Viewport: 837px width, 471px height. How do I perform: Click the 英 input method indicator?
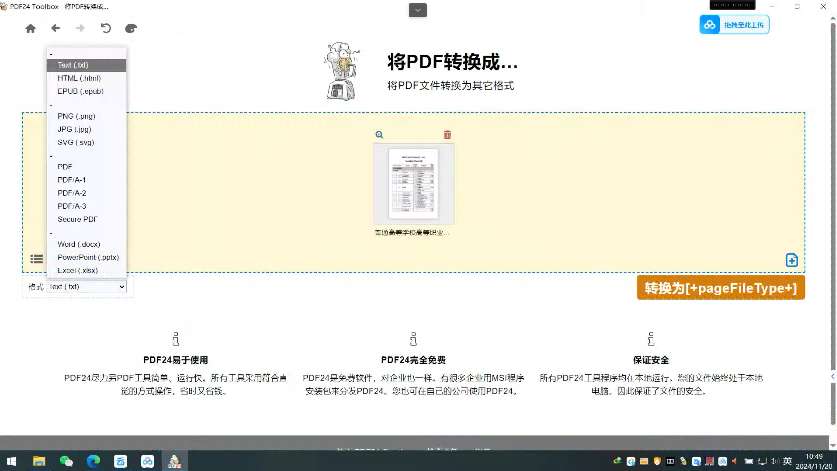[787, 461]
